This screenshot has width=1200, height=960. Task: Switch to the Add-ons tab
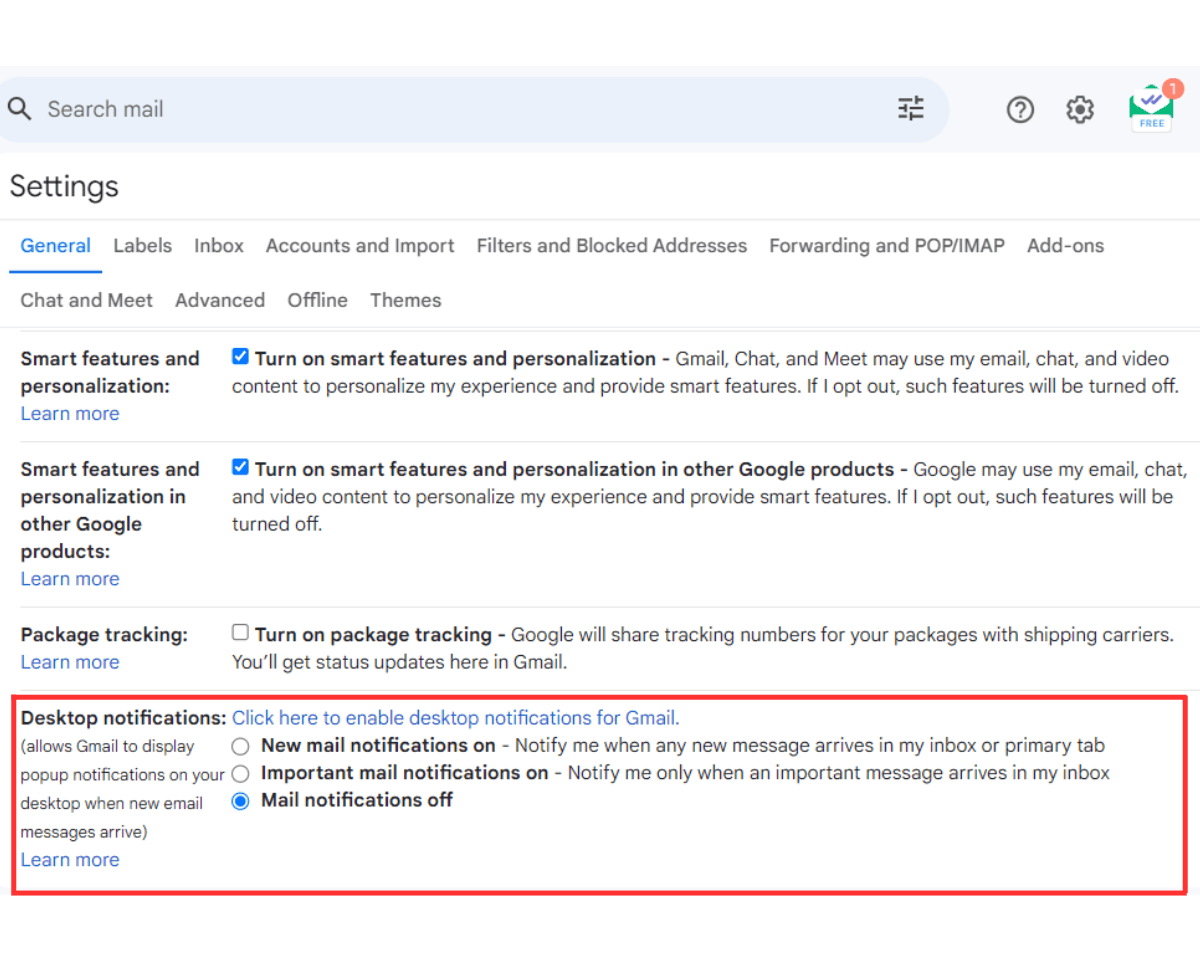pyautogui.click(x=1066, y=246)
